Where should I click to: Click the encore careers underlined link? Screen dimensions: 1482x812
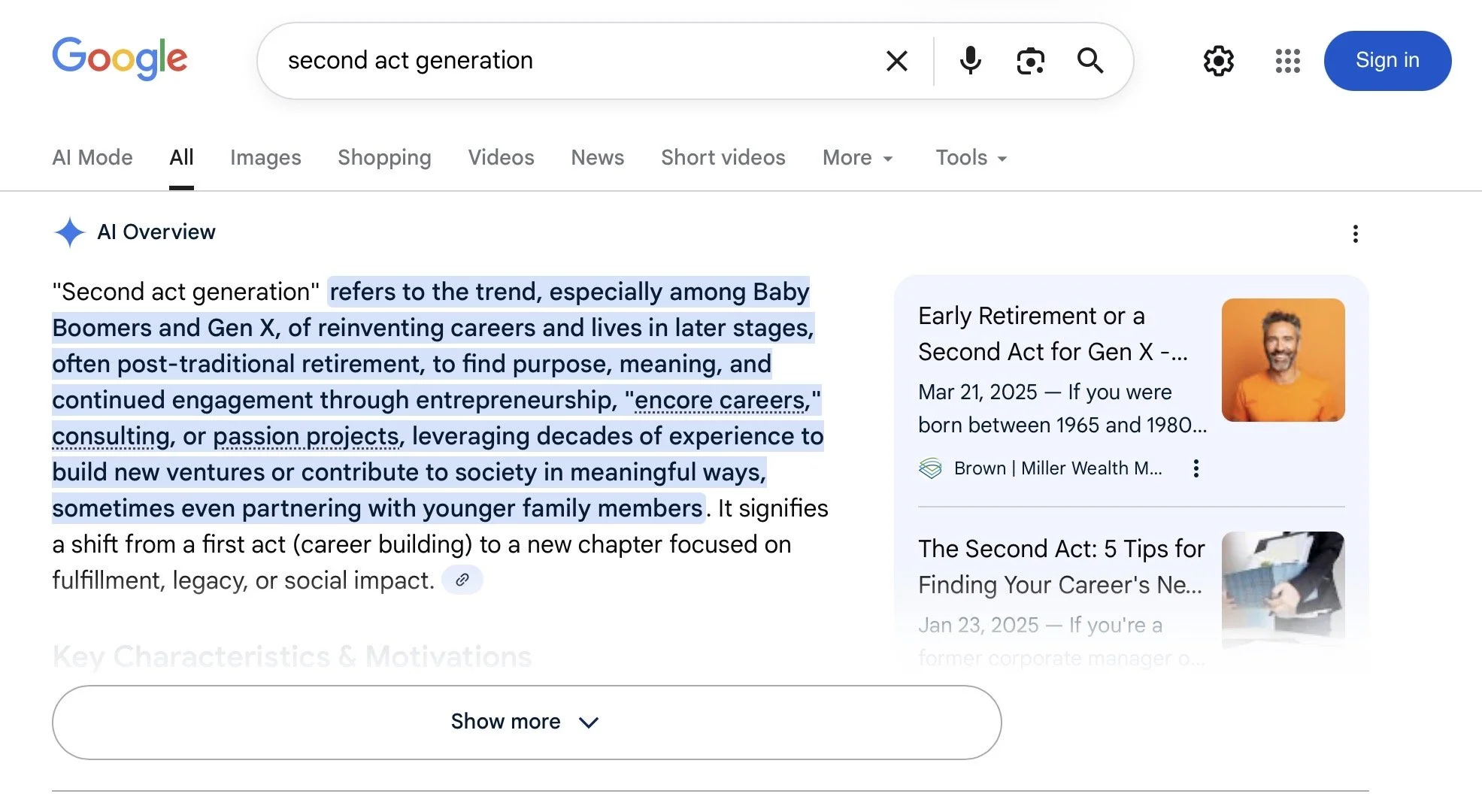pos(720,400)
